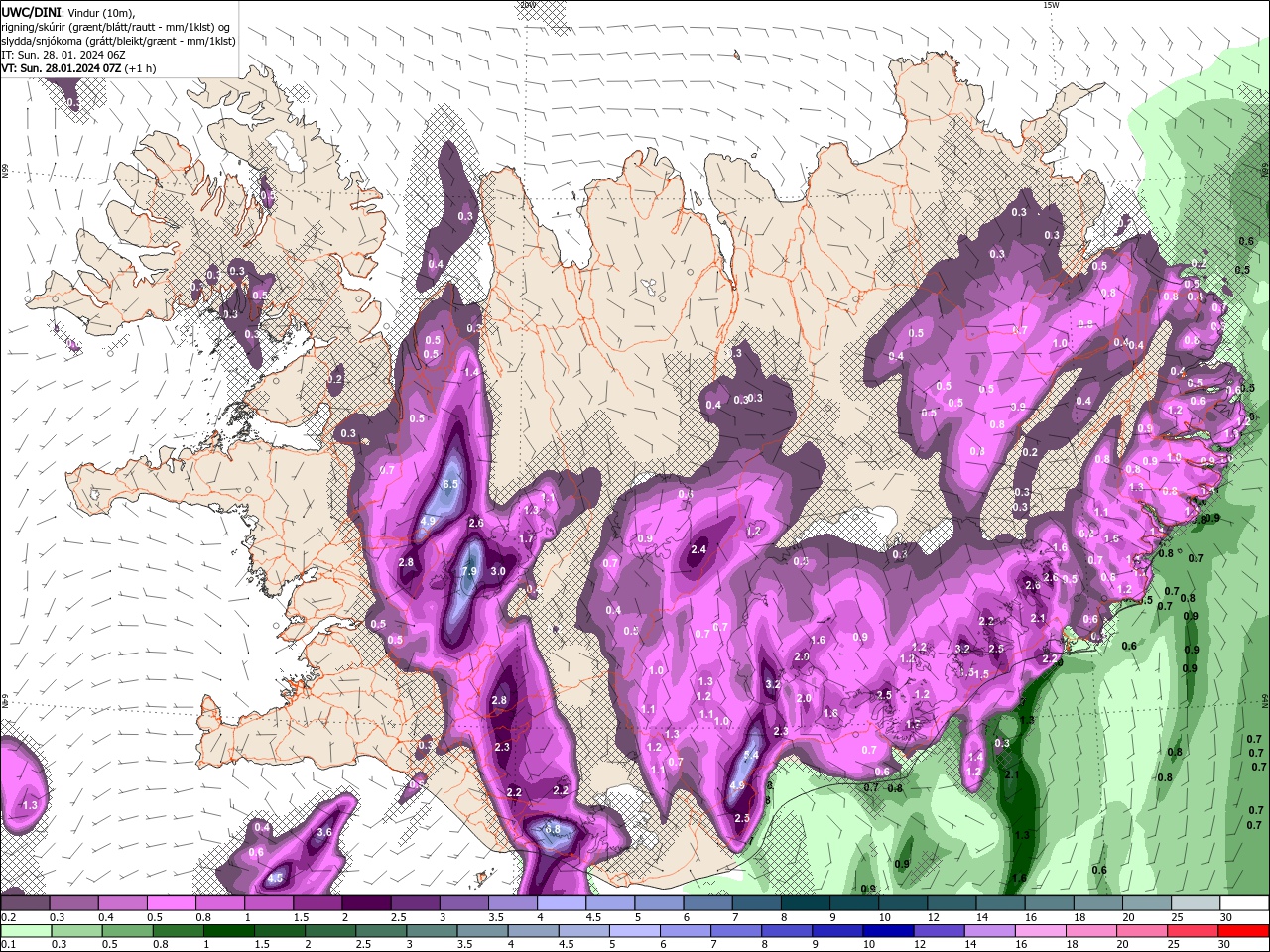Screen dimensions: 1270x952
Task: Click the 6.8 value near the south coast
Action: [x=553, y=829]
